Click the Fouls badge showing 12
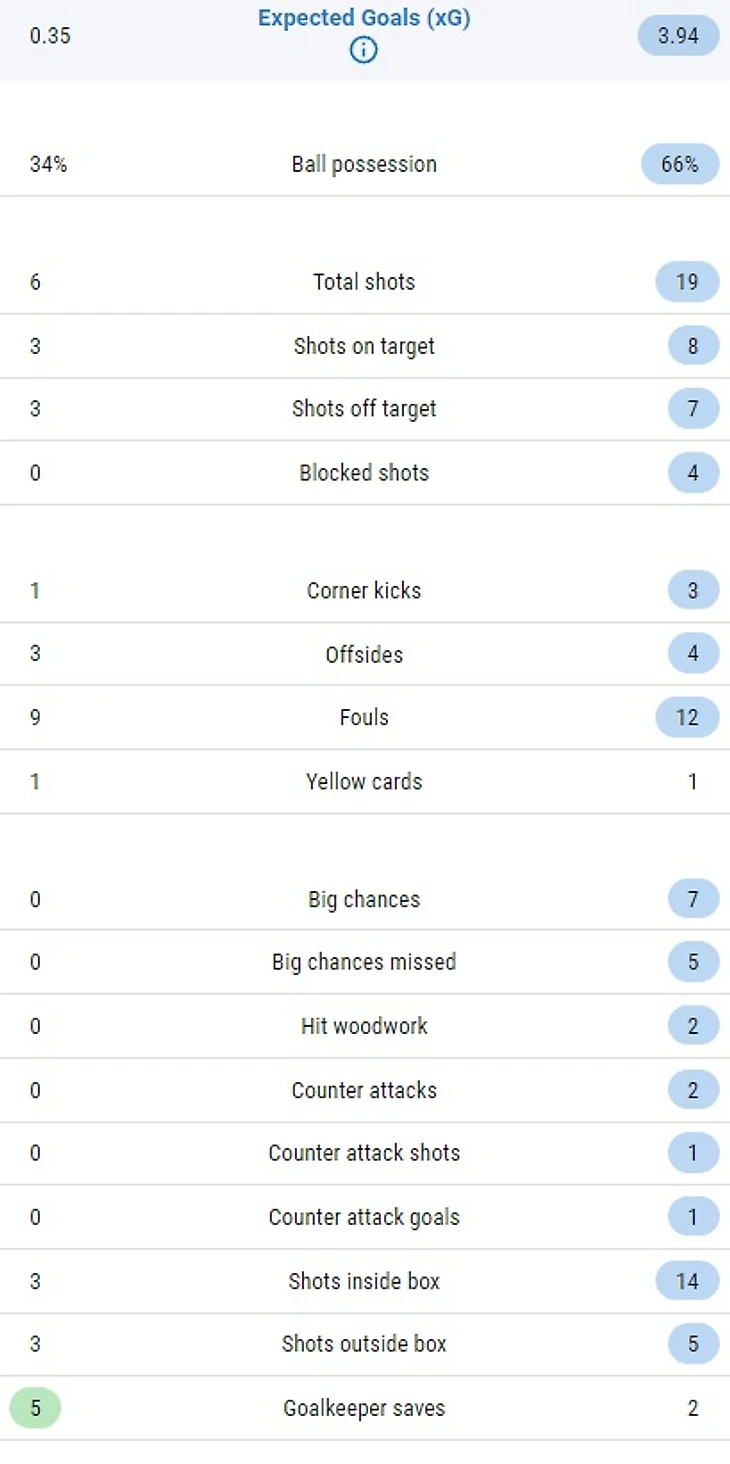 click(687, 717)
